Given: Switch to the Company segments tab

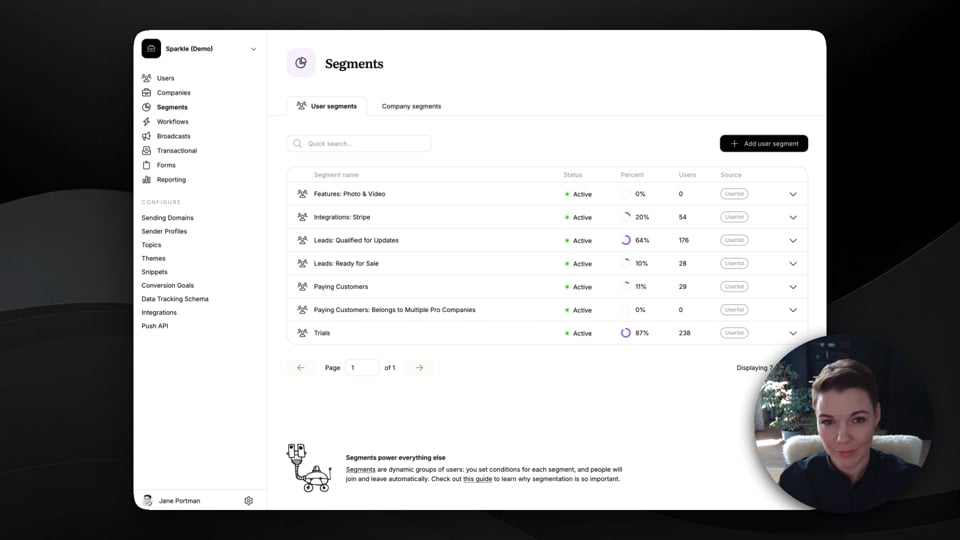Looking at the screenshot, I should (411, 106).
